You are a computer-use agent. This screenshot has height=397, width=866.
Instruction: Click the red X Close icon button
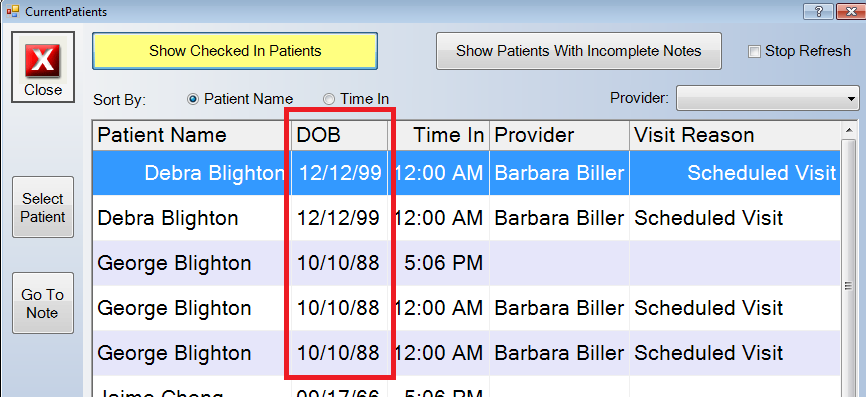(x=43, y=67)
